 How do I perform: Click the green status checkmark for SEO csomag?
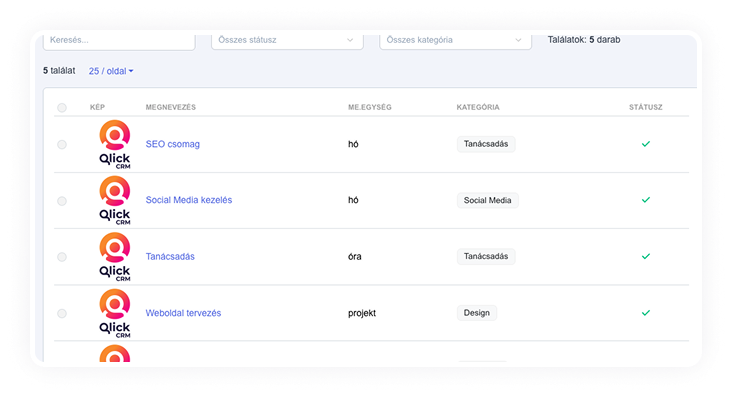(x=646, y=144)
